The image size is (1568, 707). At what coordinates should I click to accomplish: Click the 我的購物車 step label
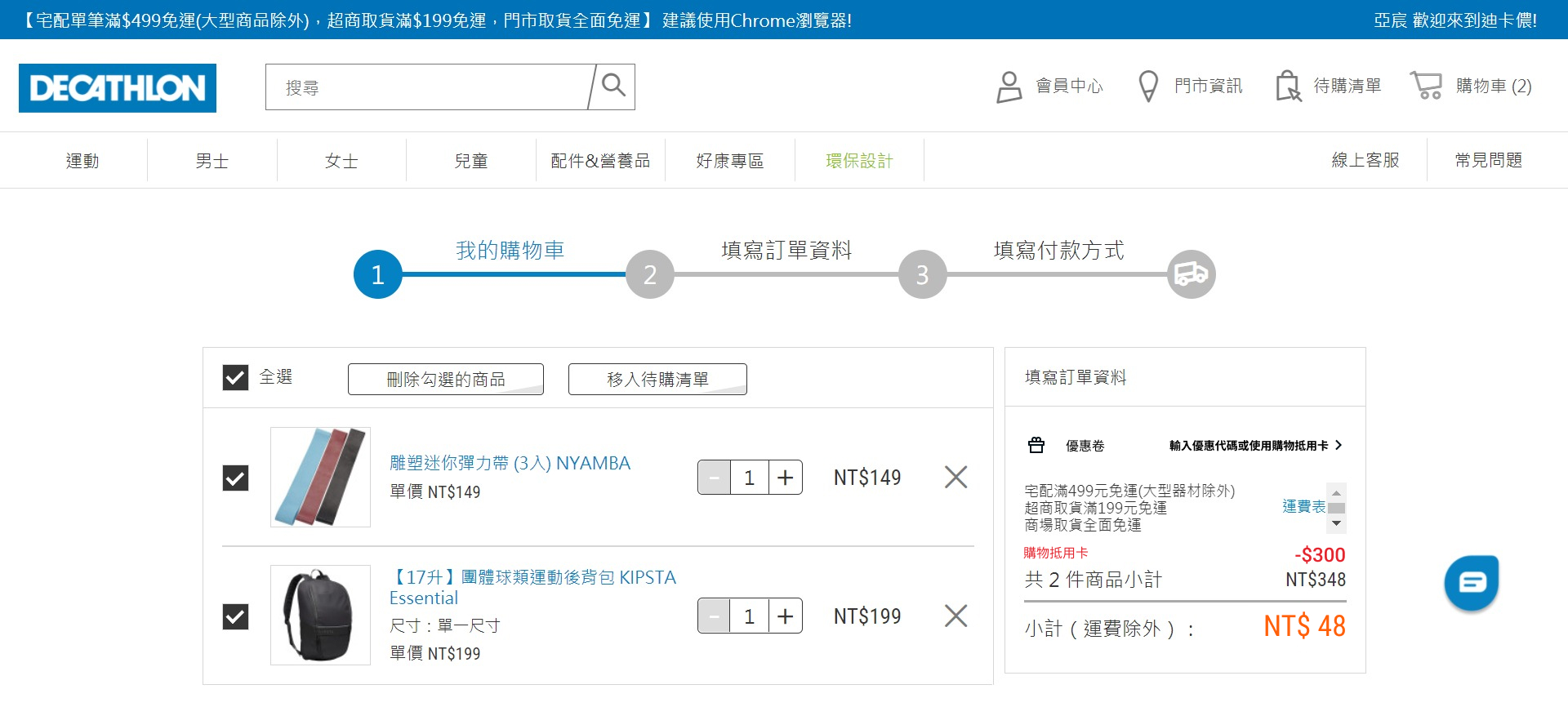[510, 250]
